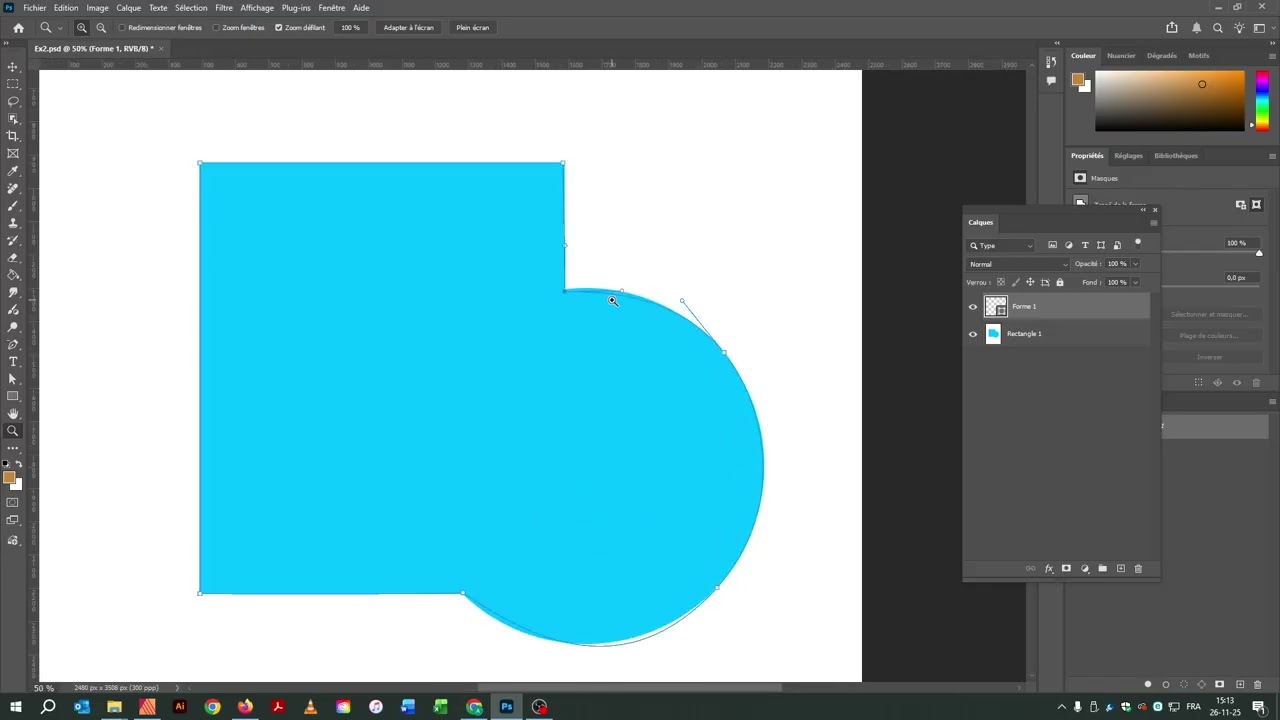Click Inverser button in Propriétés

(1209, 357)
